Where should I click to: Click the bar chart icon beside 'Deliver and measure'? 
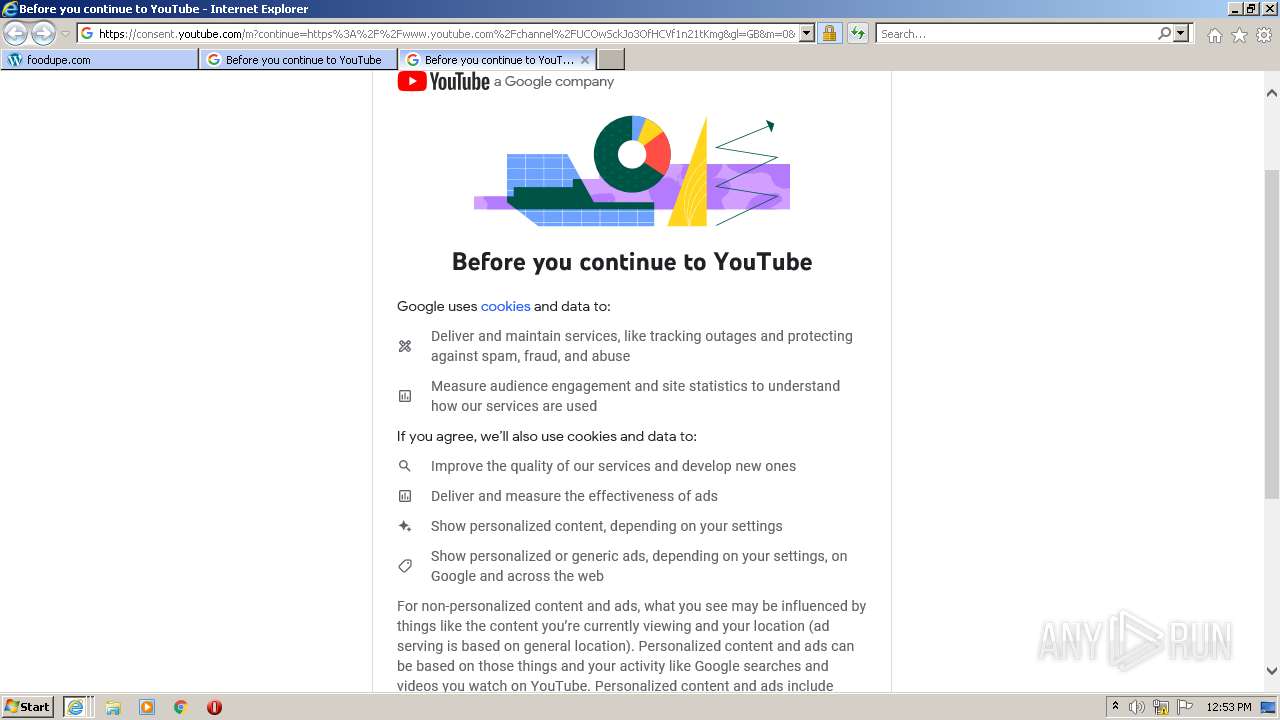point(405,496)
